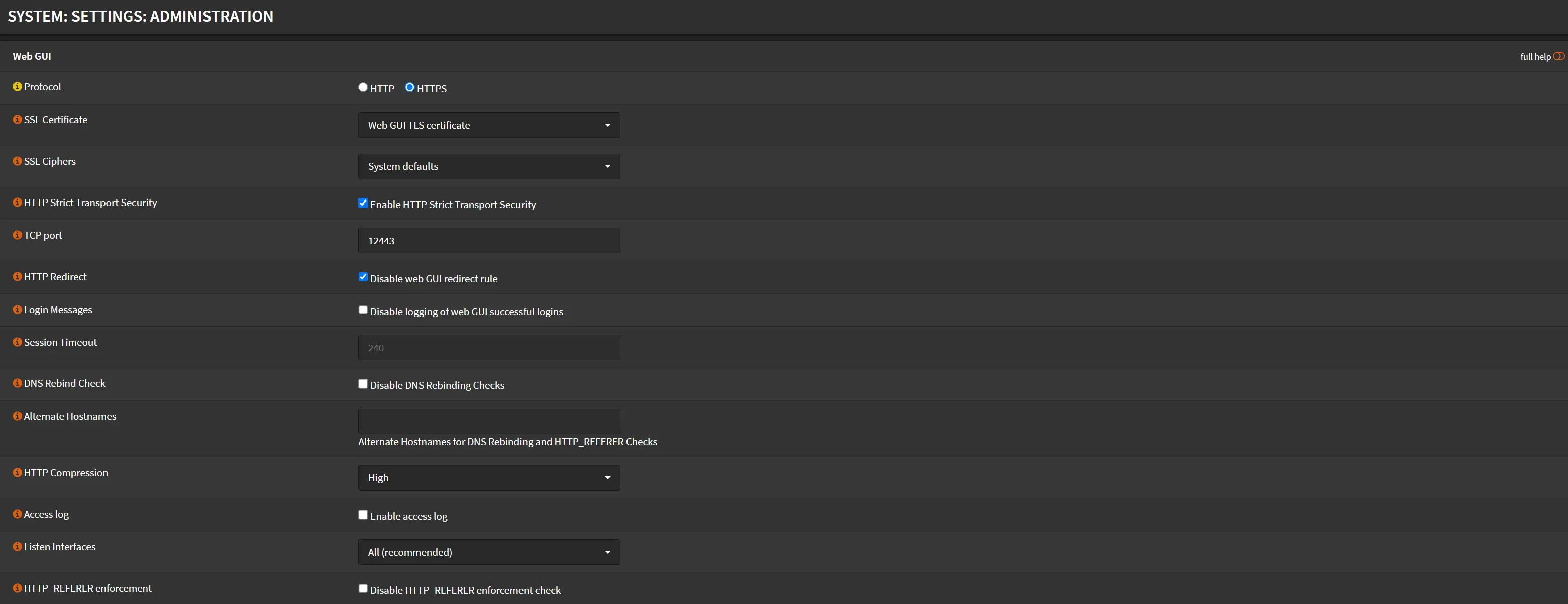Open help icon for DNS Rebind Check
Viewport: 1568px width, 604px height.
17,383
